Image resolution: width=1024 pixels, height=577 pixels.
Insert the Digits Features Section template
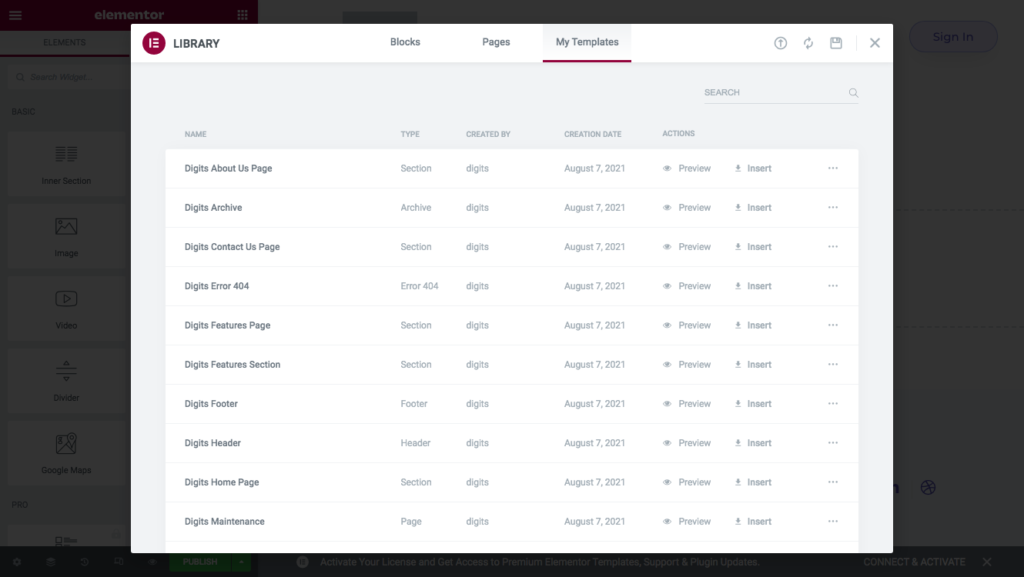753,364
